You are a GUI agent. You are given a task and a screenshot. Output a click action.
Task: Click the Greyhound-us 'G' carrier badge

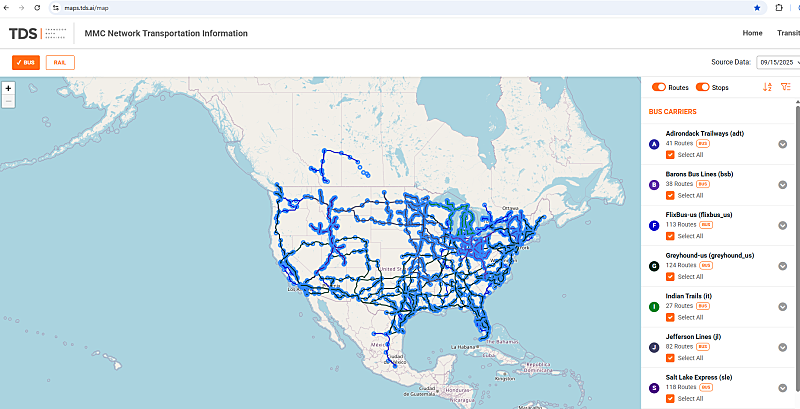pyautogui.click(x=654, y=266)
